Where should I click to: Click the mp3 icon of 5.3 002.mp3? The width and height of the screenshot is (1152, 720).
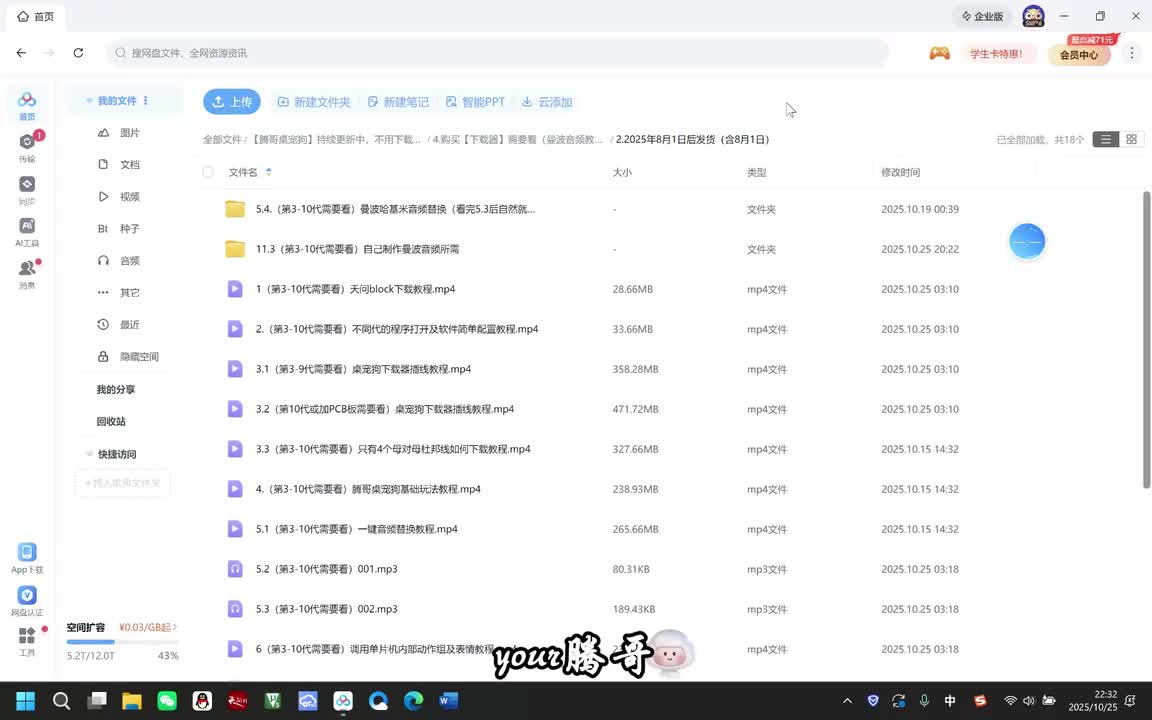[x=235, y=609]
